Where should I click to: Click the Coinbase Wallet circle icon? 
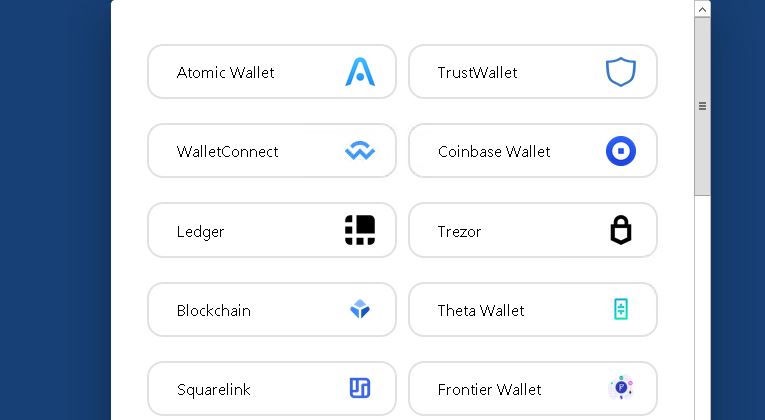[621, 151]
